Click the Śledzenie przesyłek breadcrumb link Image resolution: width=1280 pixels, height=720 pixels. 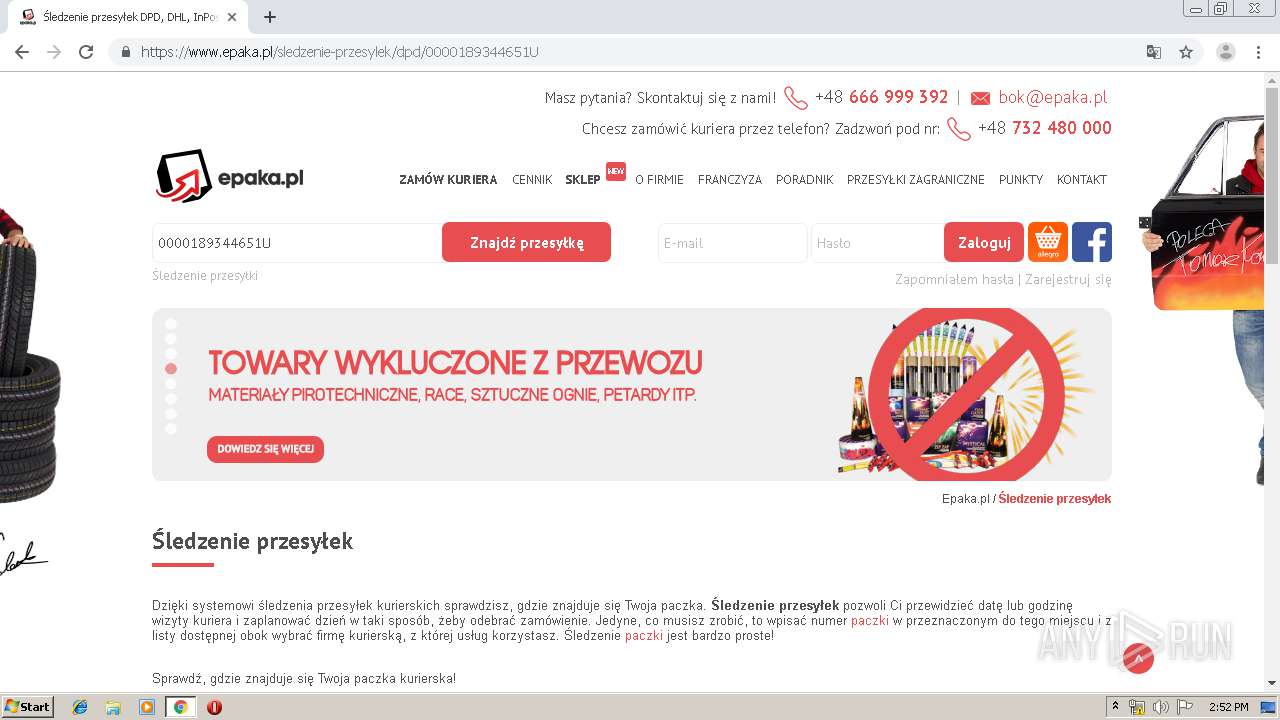click(x=1055, y=498)
